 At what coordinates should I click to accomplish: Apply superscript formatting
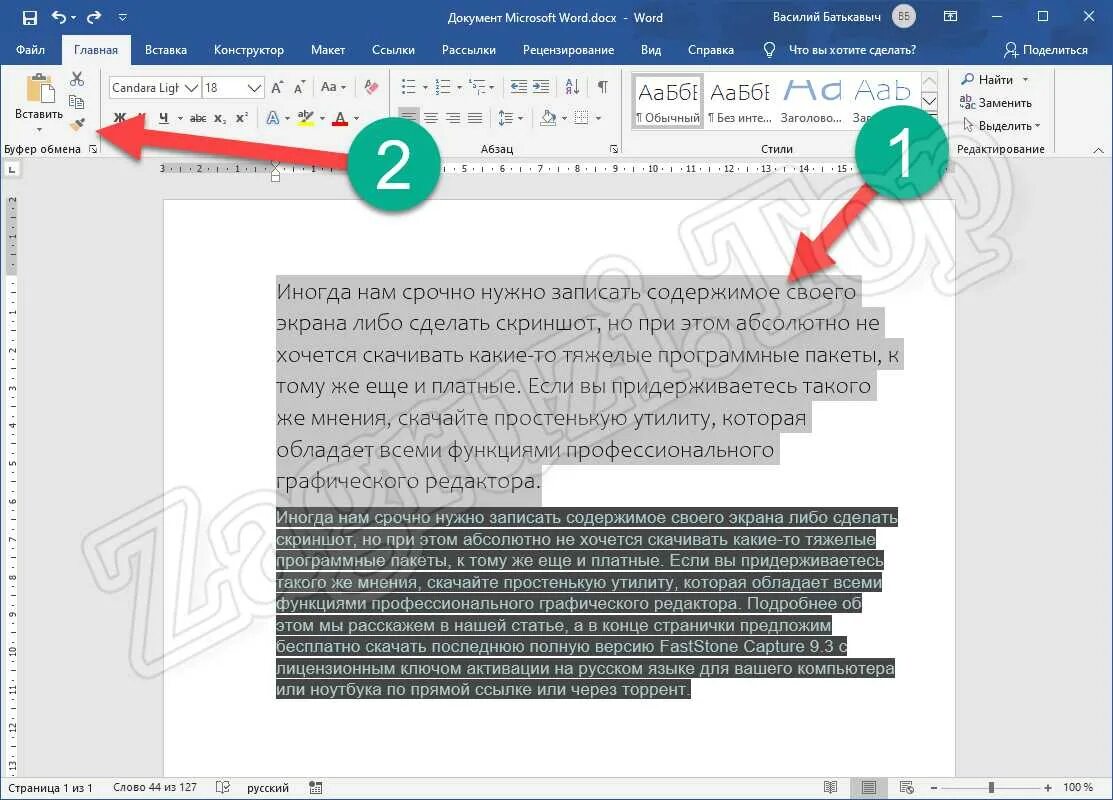(x=241, y=118)
